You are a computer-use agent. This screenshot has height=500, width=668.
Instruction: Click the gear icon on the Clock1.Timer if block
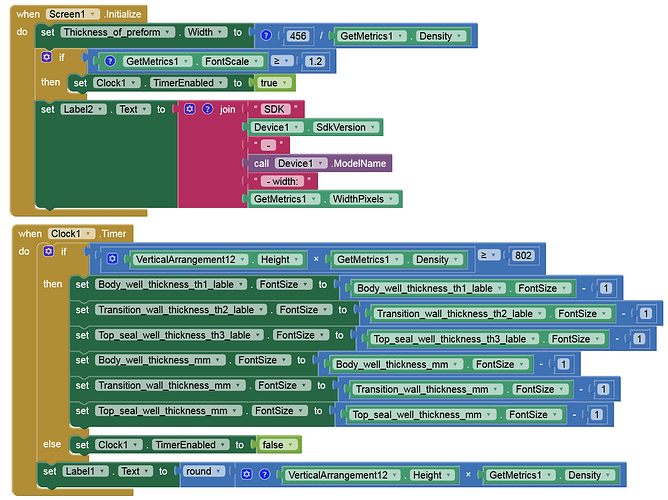pyautogui.click(x=49, y=251)
